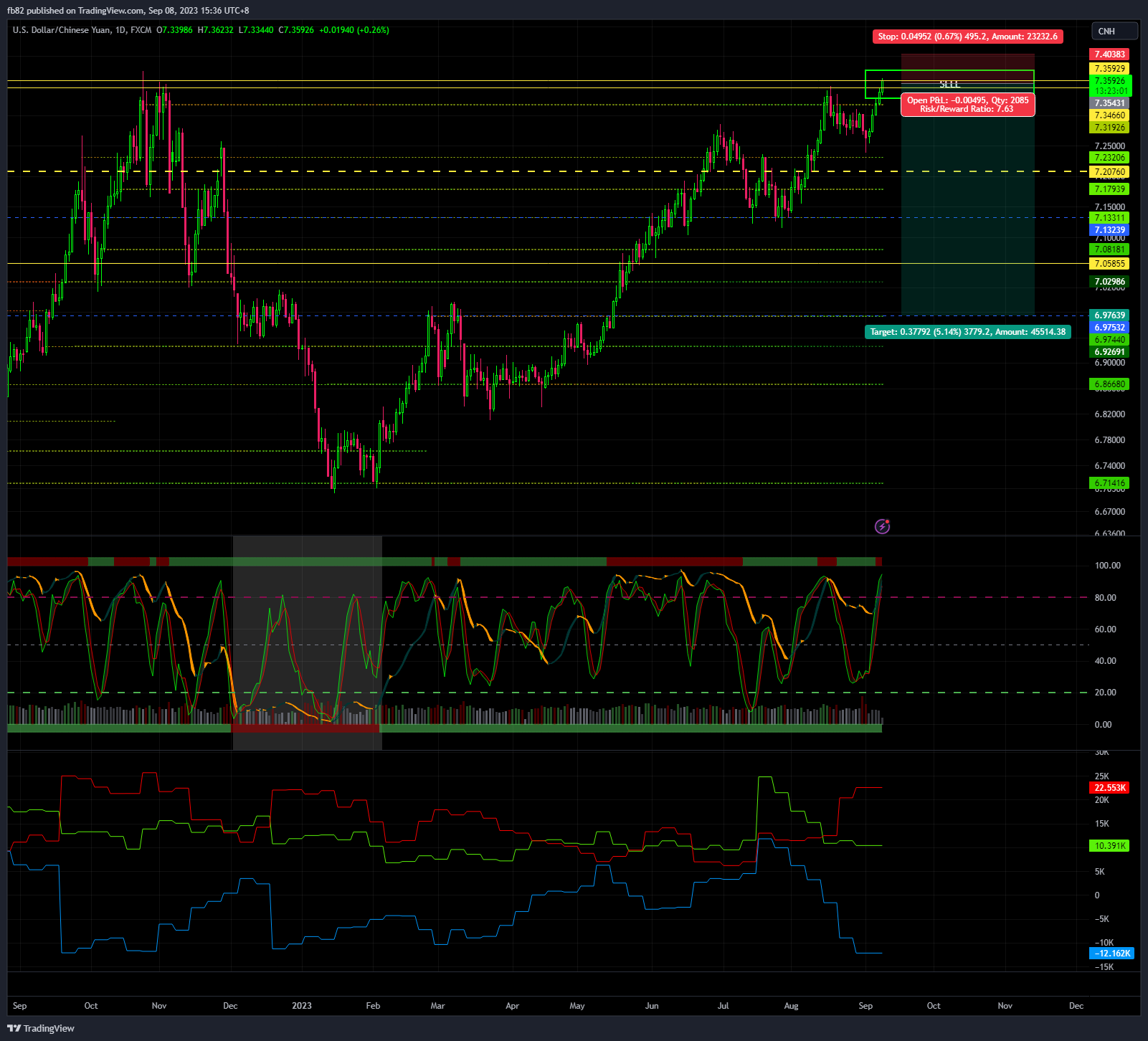Select the 6.92691 price label
The width and height of the screenshot is (1148, 1041).
1110,352
